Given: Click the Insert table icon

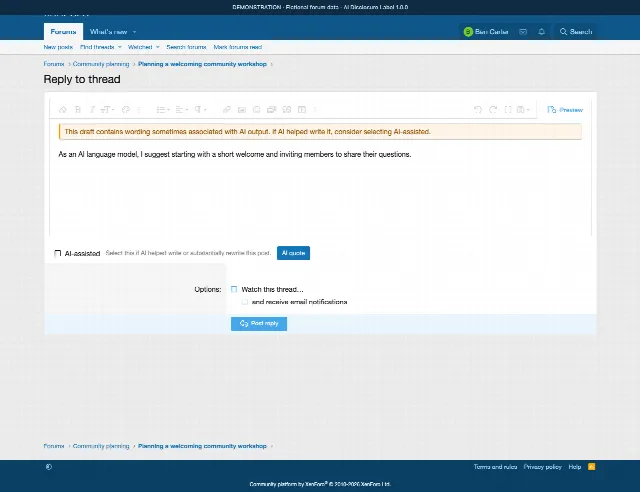Looking at the screenshot, I should [x=302, y=109].
